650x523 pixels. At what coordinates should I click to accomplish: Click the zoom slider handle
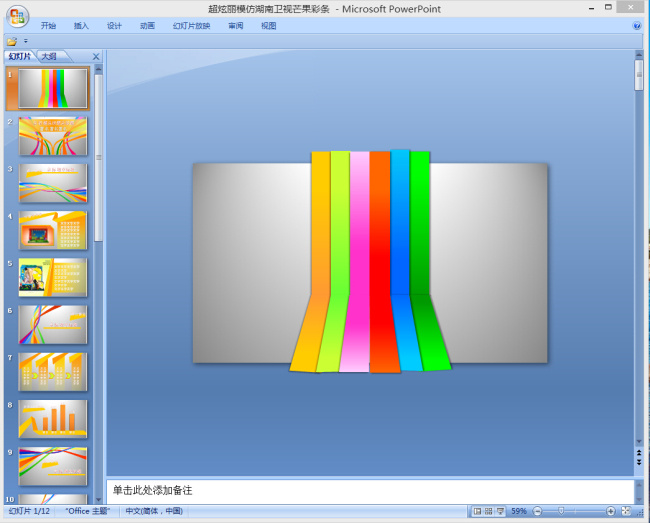(561, 511)
